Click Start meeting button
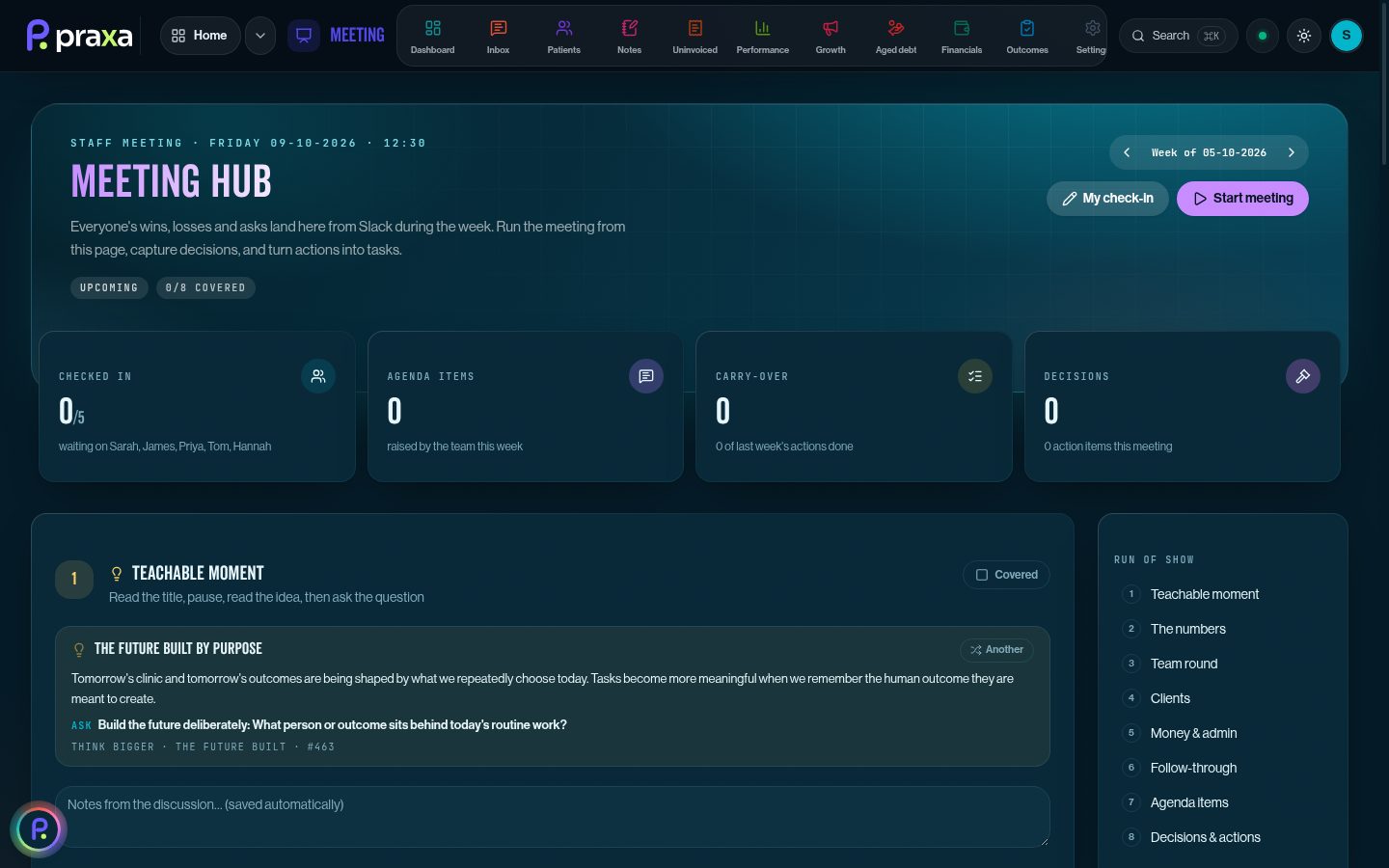Viewport: 1389px width, 868px height. coord(1242,199)
